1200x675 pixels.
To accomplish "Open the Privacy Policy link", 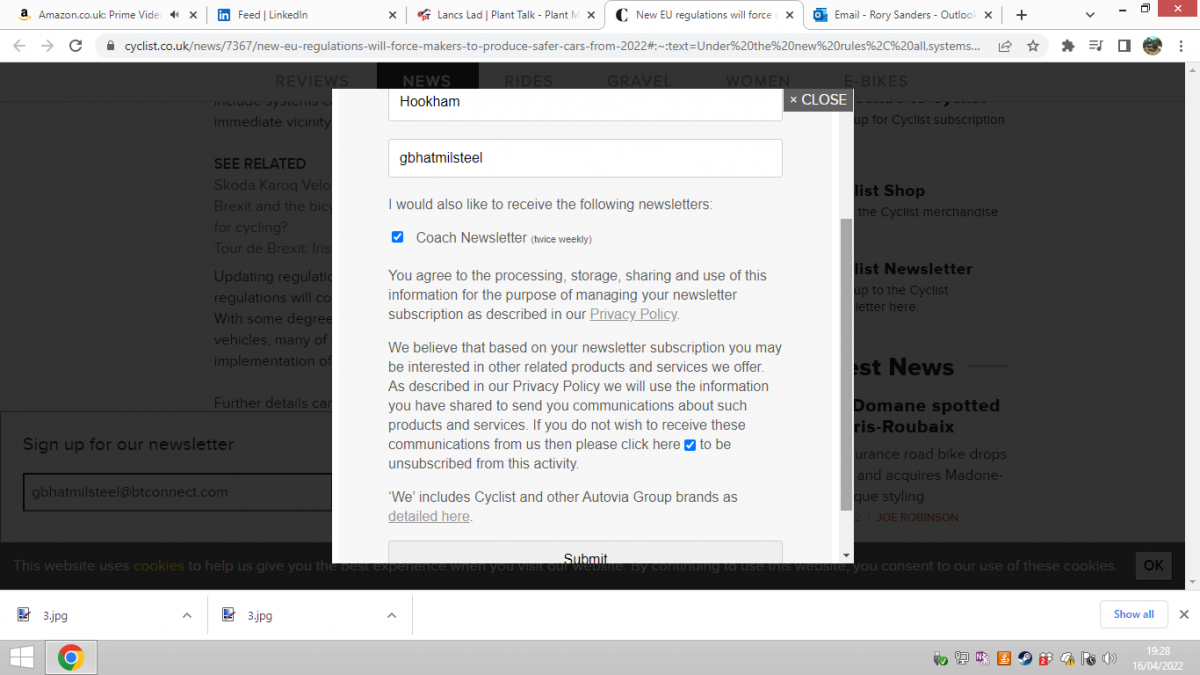I will coord(633,314).
